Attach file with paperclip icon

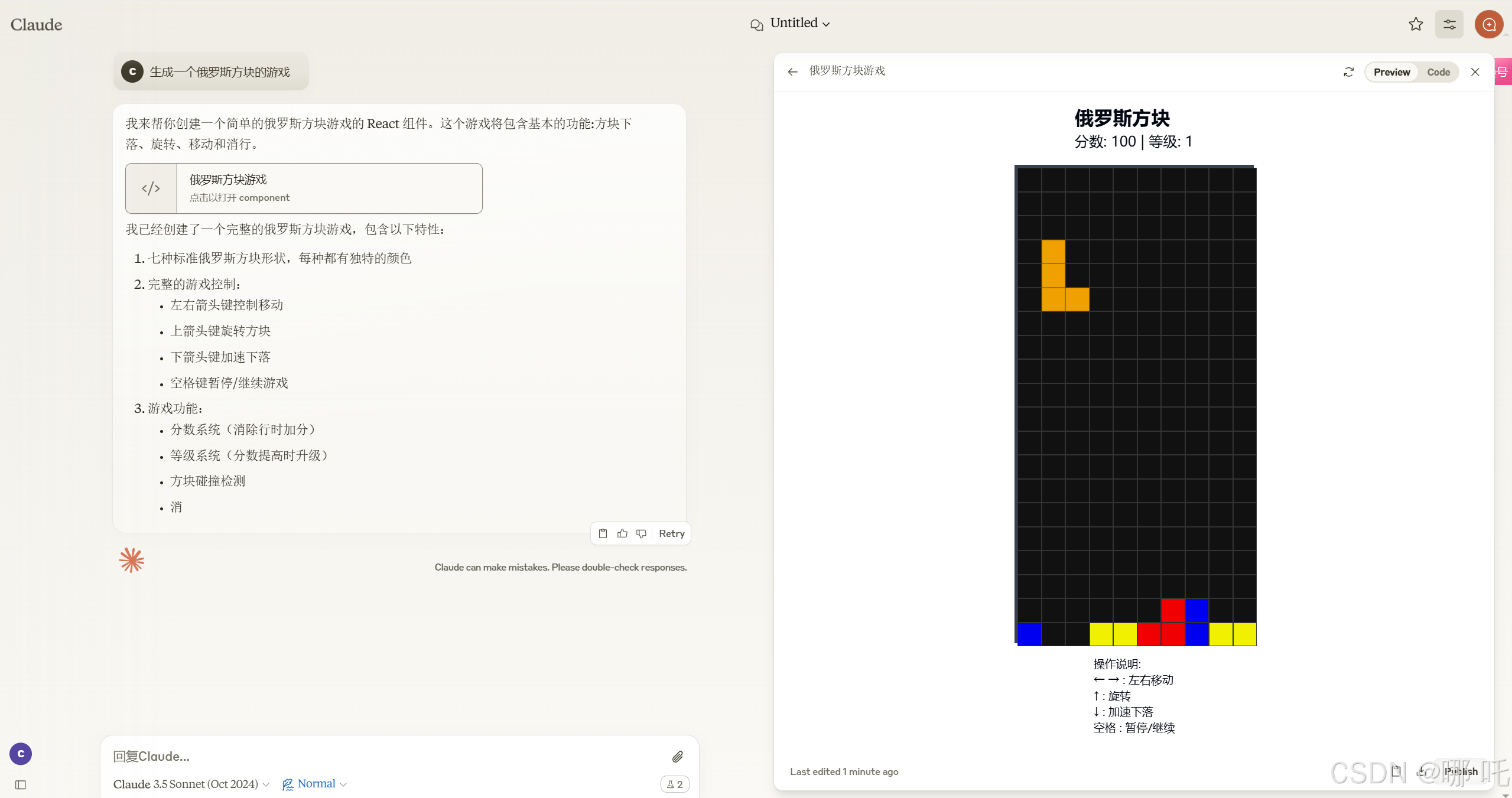[x=678, y=756]
